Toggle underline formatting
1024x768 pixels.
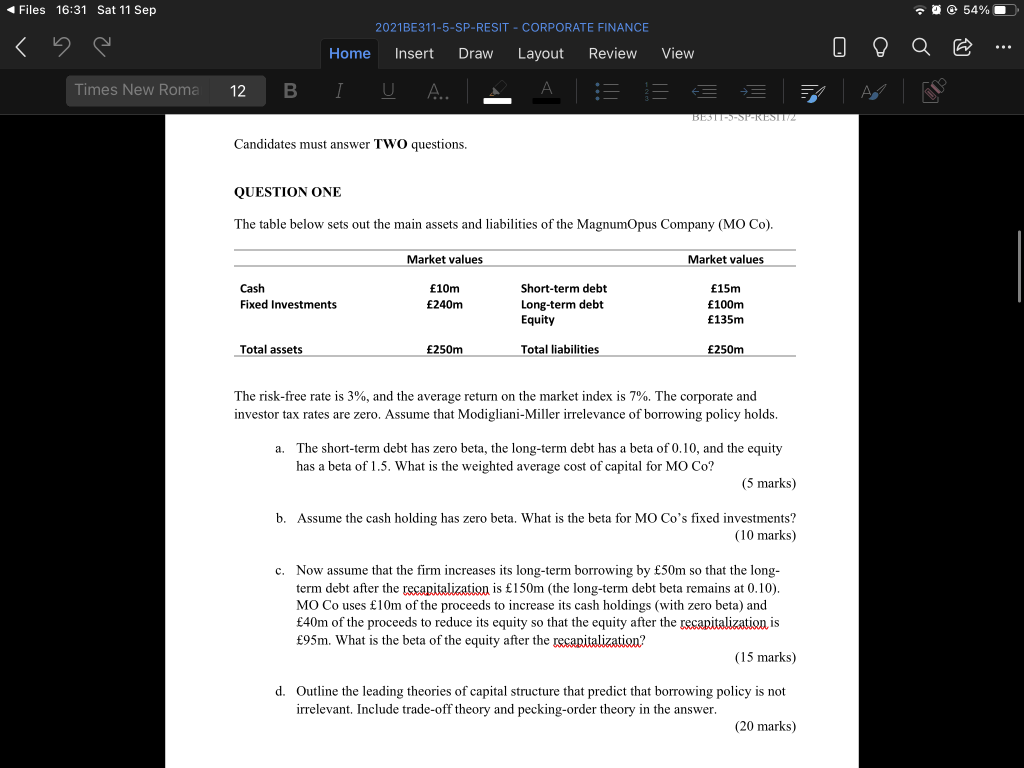tap(387, 90)
